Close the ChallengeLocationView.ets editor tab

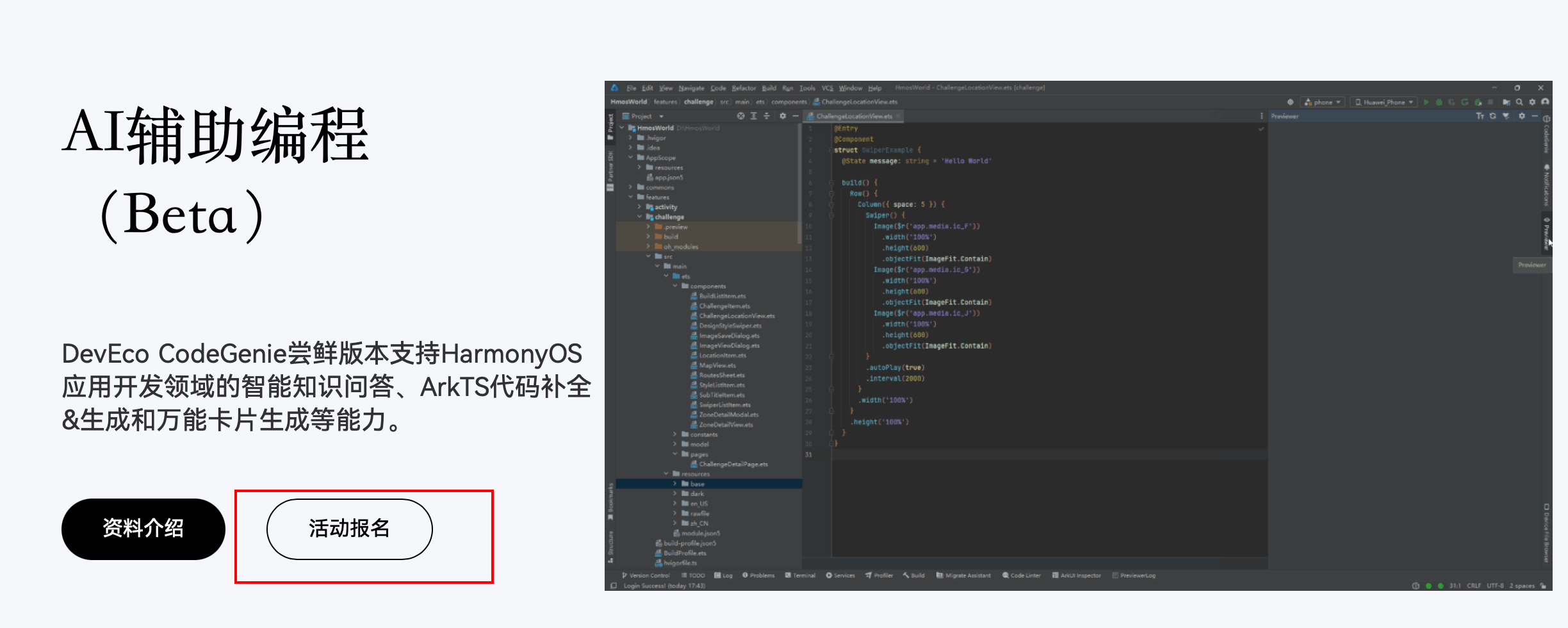(x=898, y=116)
